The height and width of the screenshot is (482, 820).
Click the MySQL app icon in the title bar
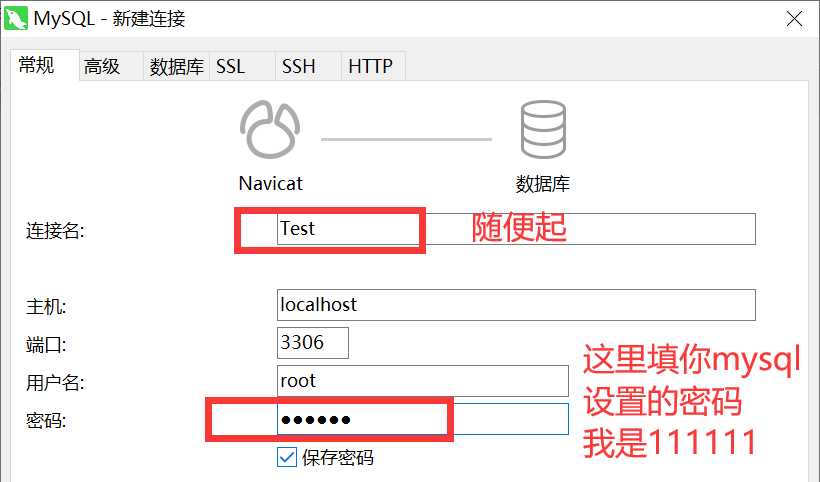click(x=16, y=19)
